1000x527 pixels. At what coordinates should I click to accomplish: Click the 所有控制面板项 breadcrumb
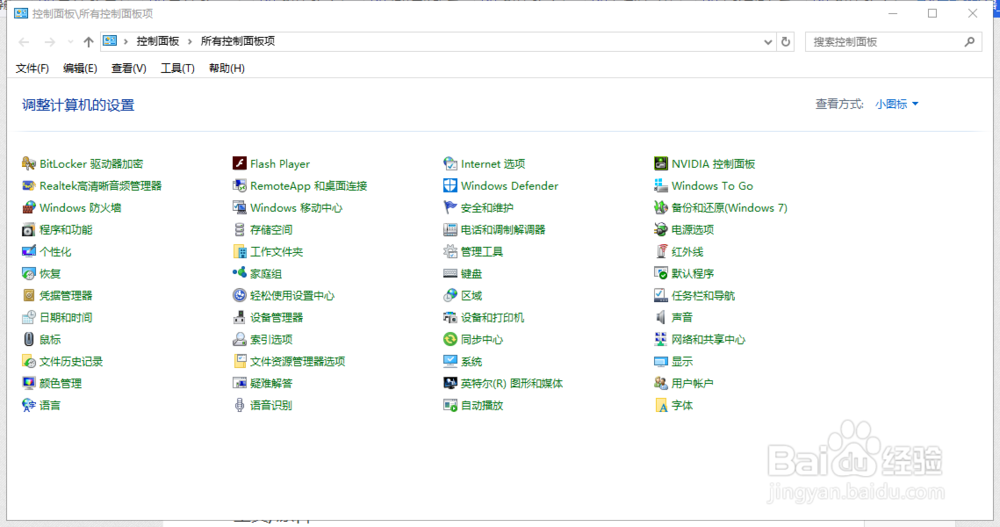coord(237,41)
